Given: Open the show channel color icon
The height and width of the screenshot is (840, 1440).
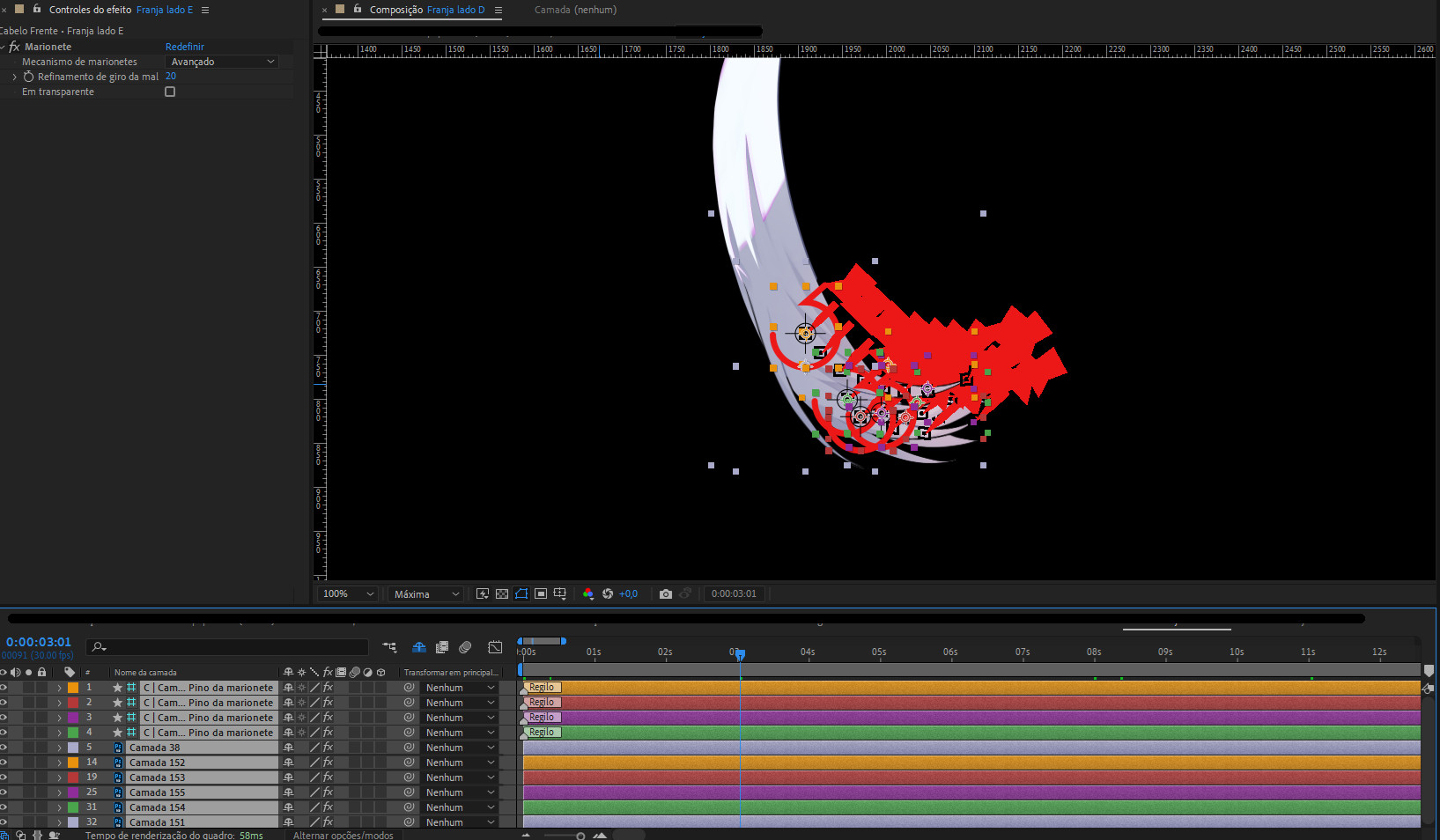Looking at the screenshot, I should point(588,594).
